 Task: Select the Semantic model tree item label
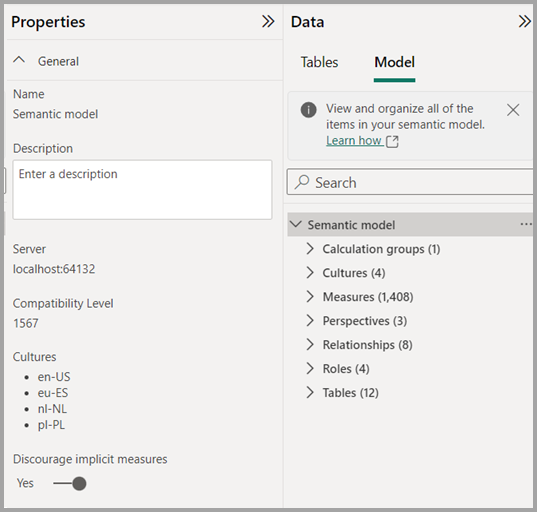coord(351,225)
